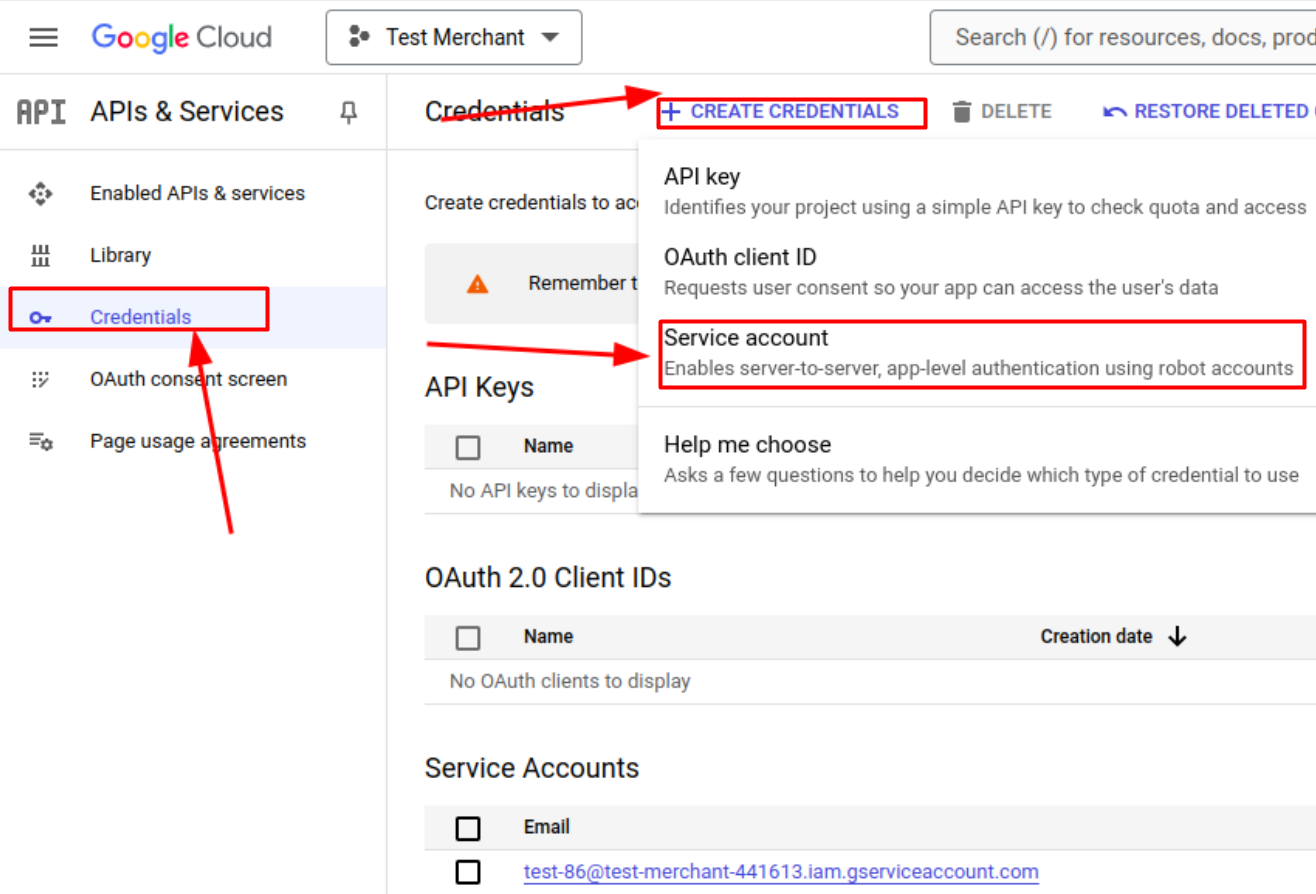This screenshot has width=1316, height=894.
Task: Click the Service Accounts section heading
Action: pos(532,768)
